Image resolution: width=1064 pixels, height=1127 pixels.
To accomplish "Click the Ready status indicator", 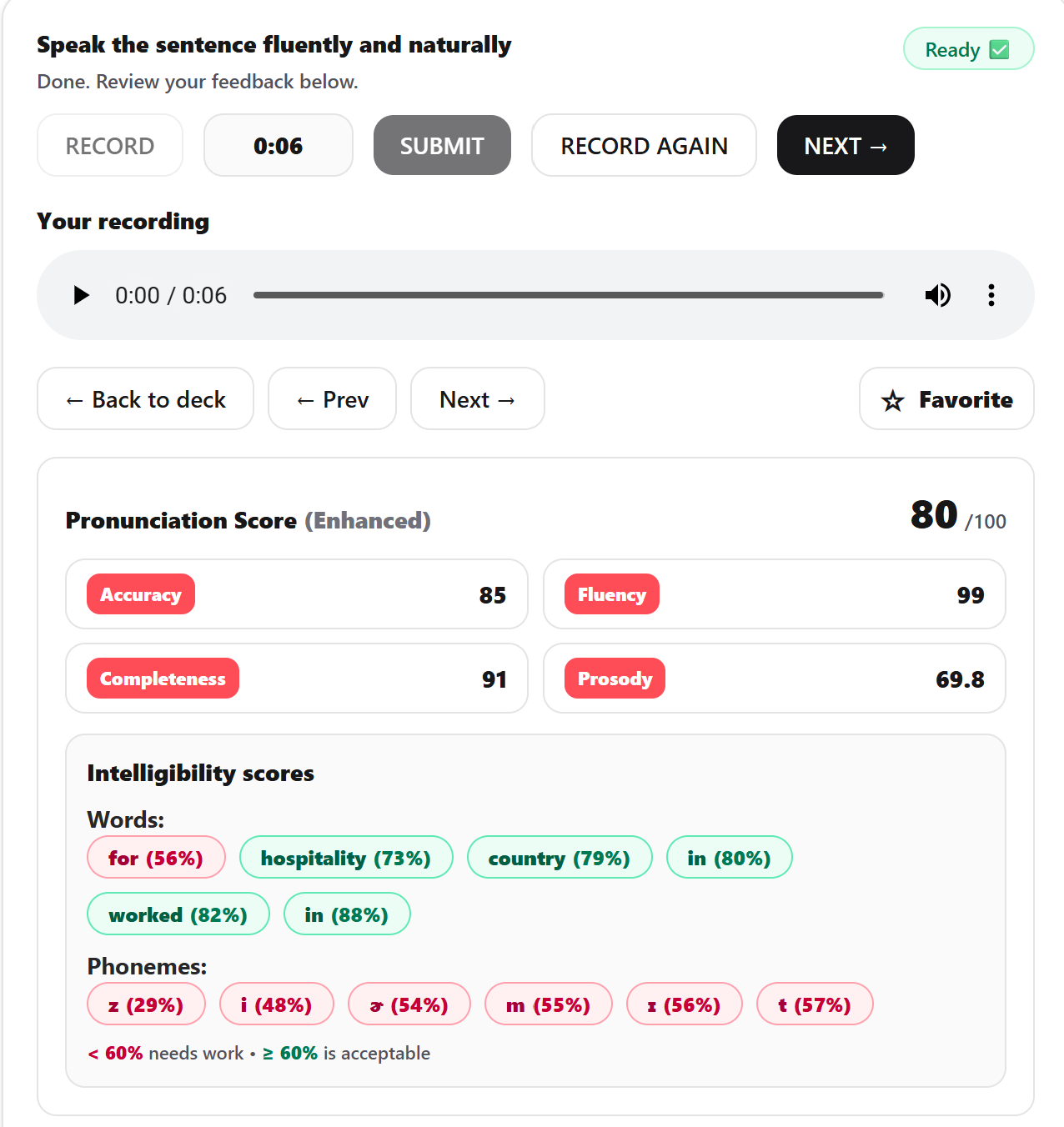I will coord(967,49).
